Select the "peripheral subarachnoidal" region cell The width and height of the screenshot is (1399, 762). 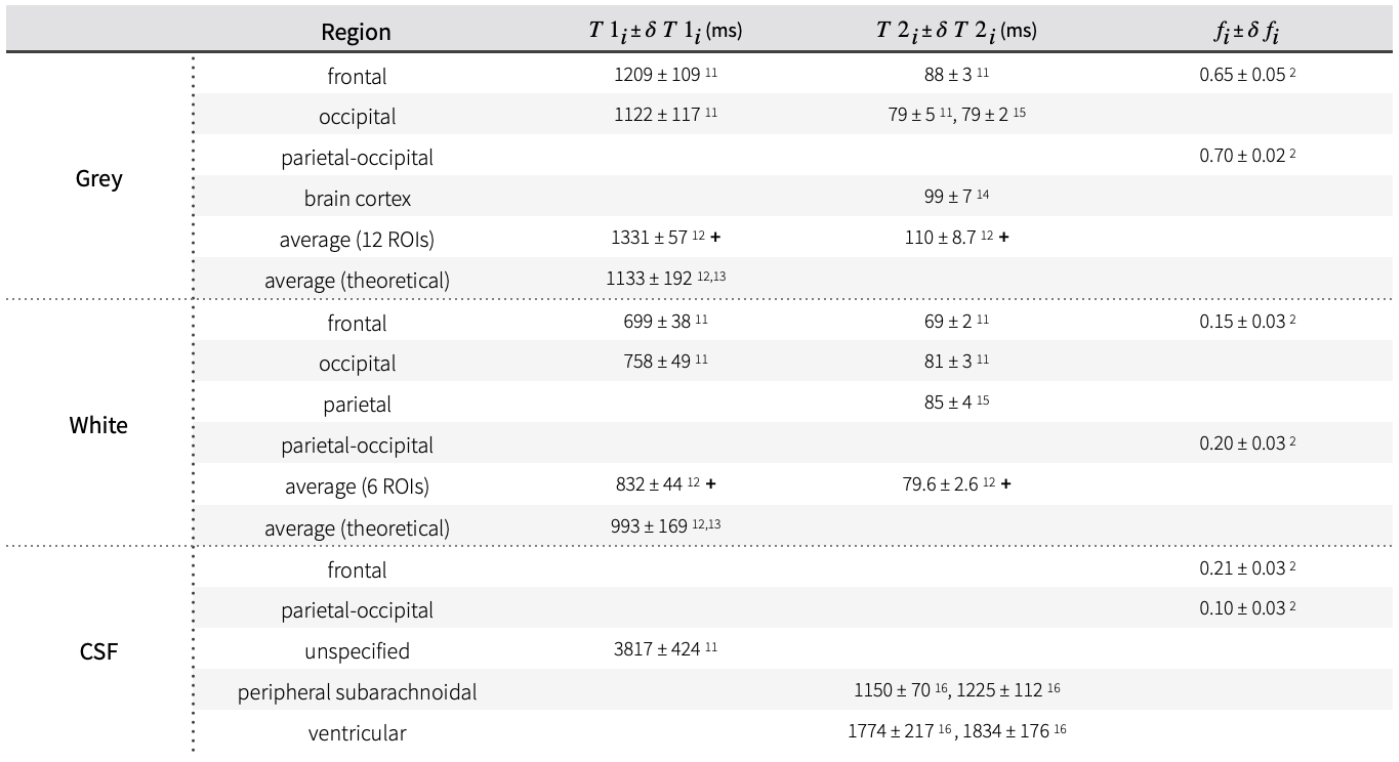click(356, 693)
